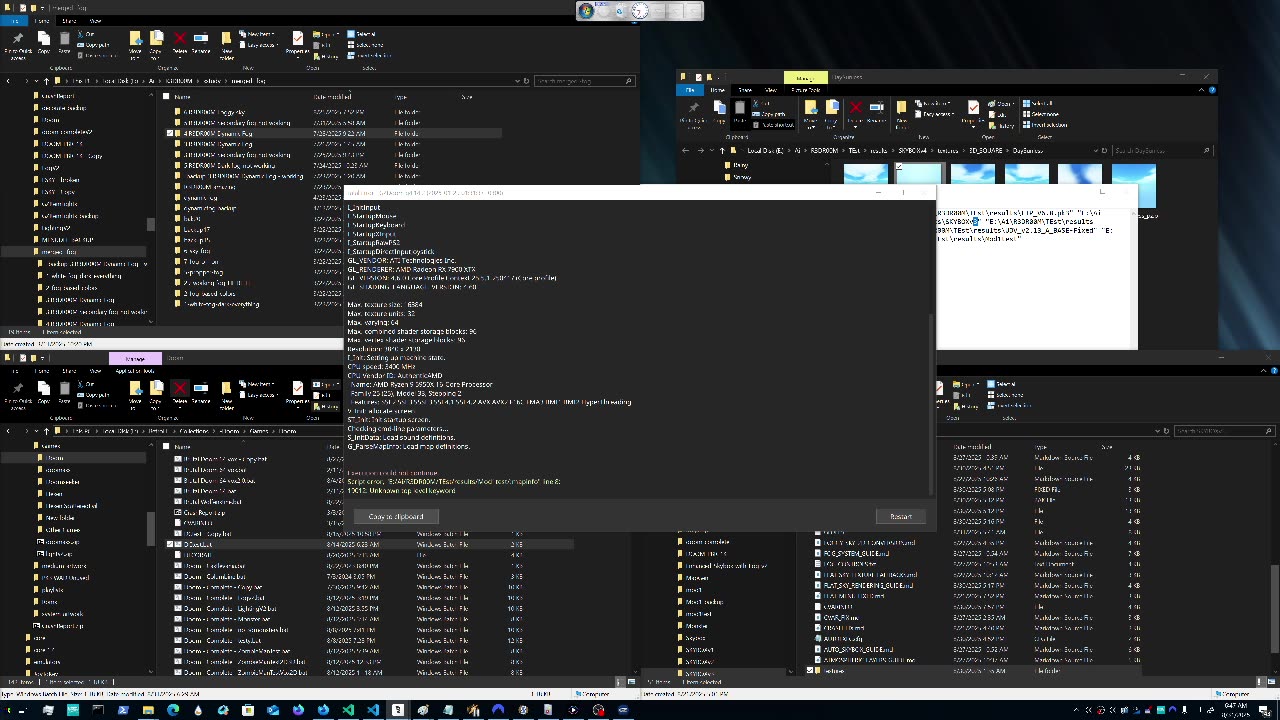
Task: Uncheck the 4 R3DR00M Dynamic Fog folder checkbox
Action: point(170,133)
